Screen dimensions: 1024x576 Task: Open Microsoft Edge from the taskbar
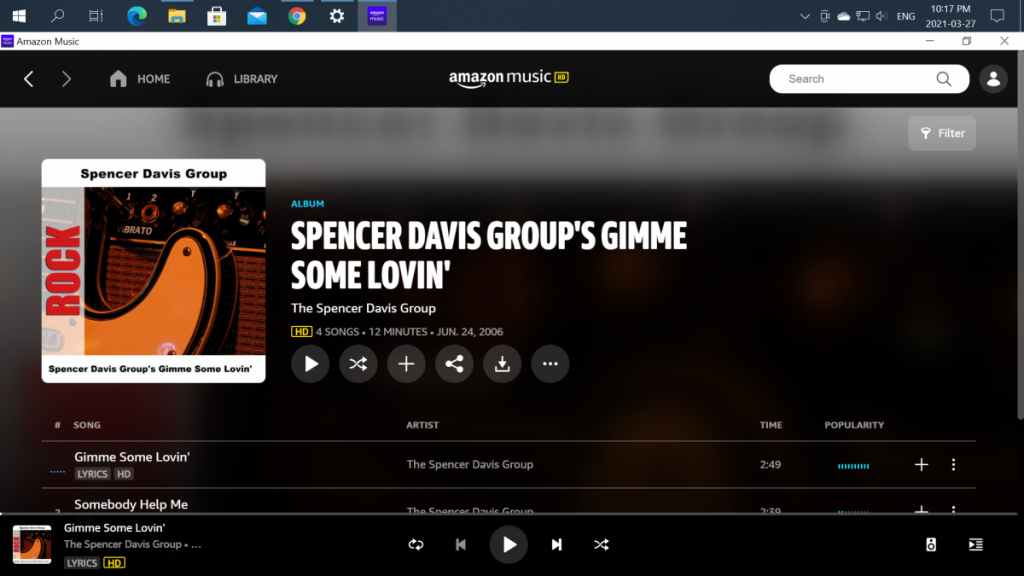coord(137,16)
